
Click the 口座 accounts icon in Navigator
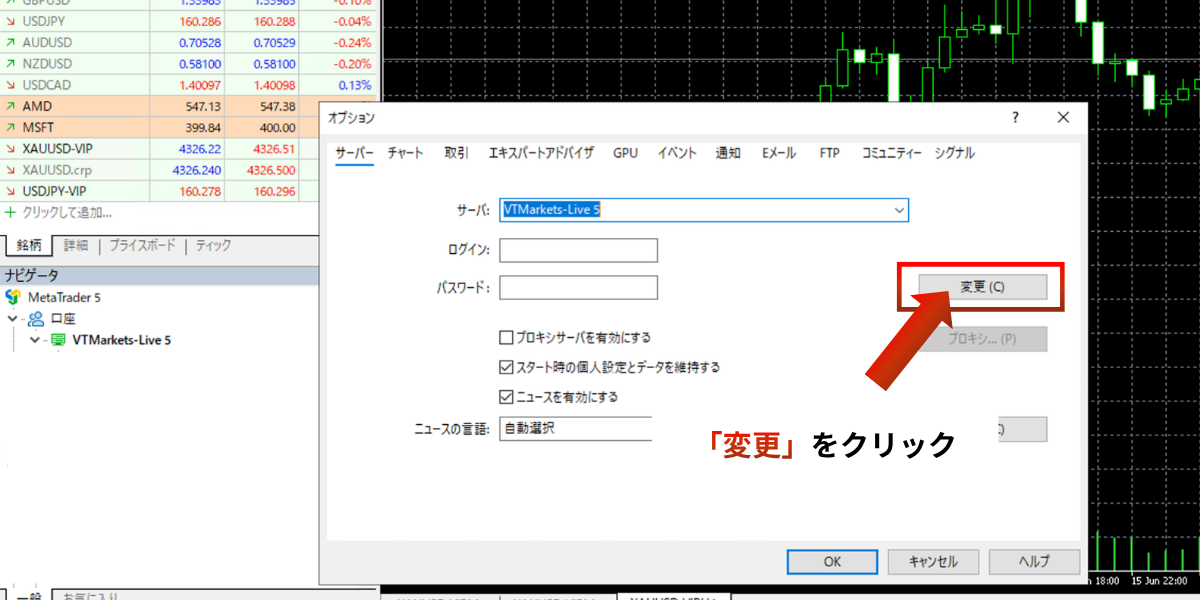pyautogui.click(x=36, y=318)
